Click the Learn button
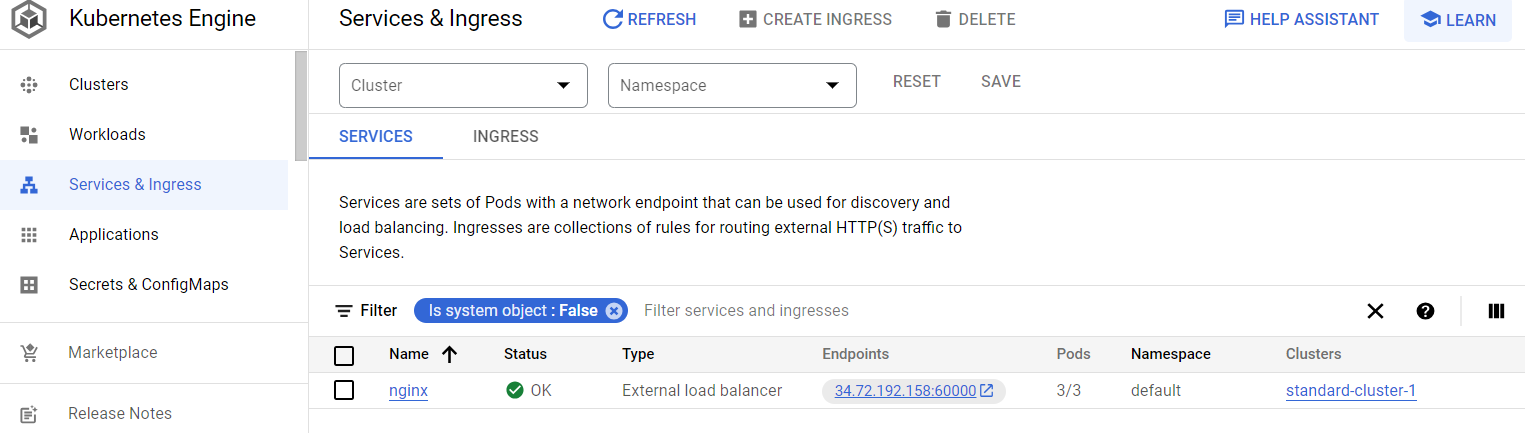The width and height of the screenshot is (1525, 433). coord(1458,20)
